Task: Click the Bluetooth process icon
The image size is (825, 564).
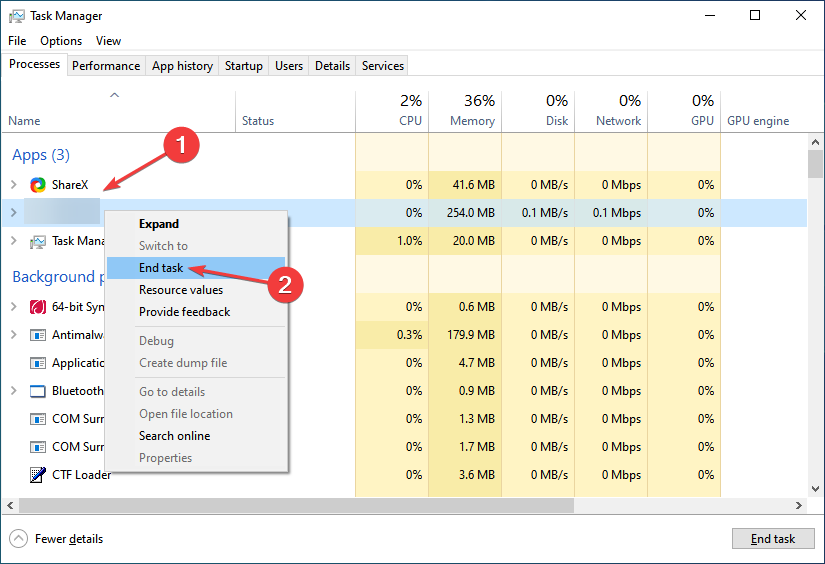Action: 37,391
